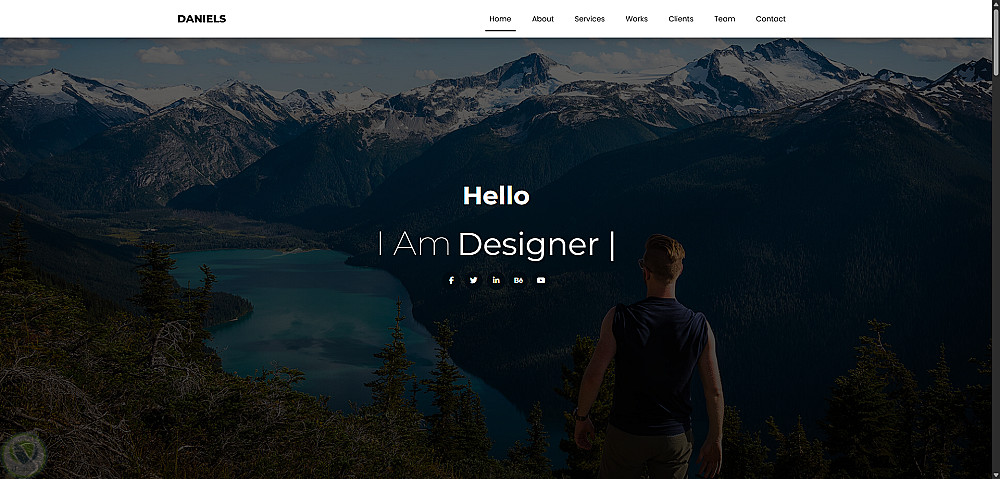Click the watermark badge in bottom-left corner

(24, 455)
